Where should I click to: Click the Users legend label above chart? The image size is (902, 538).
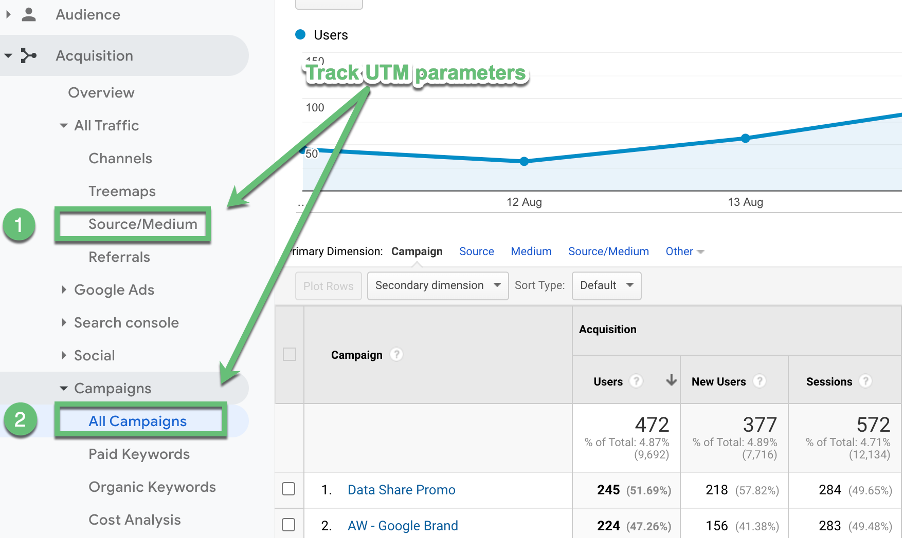click(x=331, y=35)
